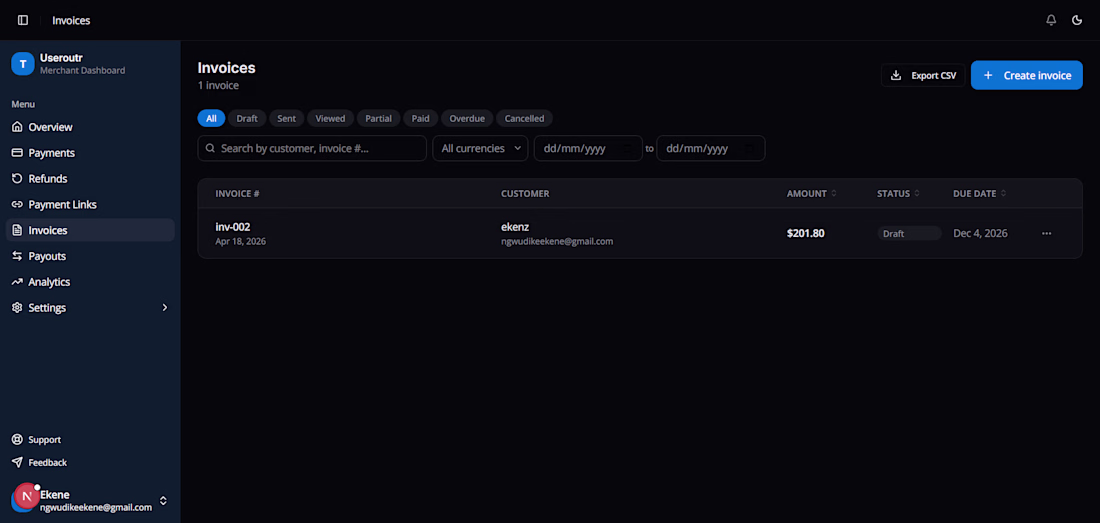Open invoice inv-002
The image size is (1100, 523).
[x=233, y=227]
